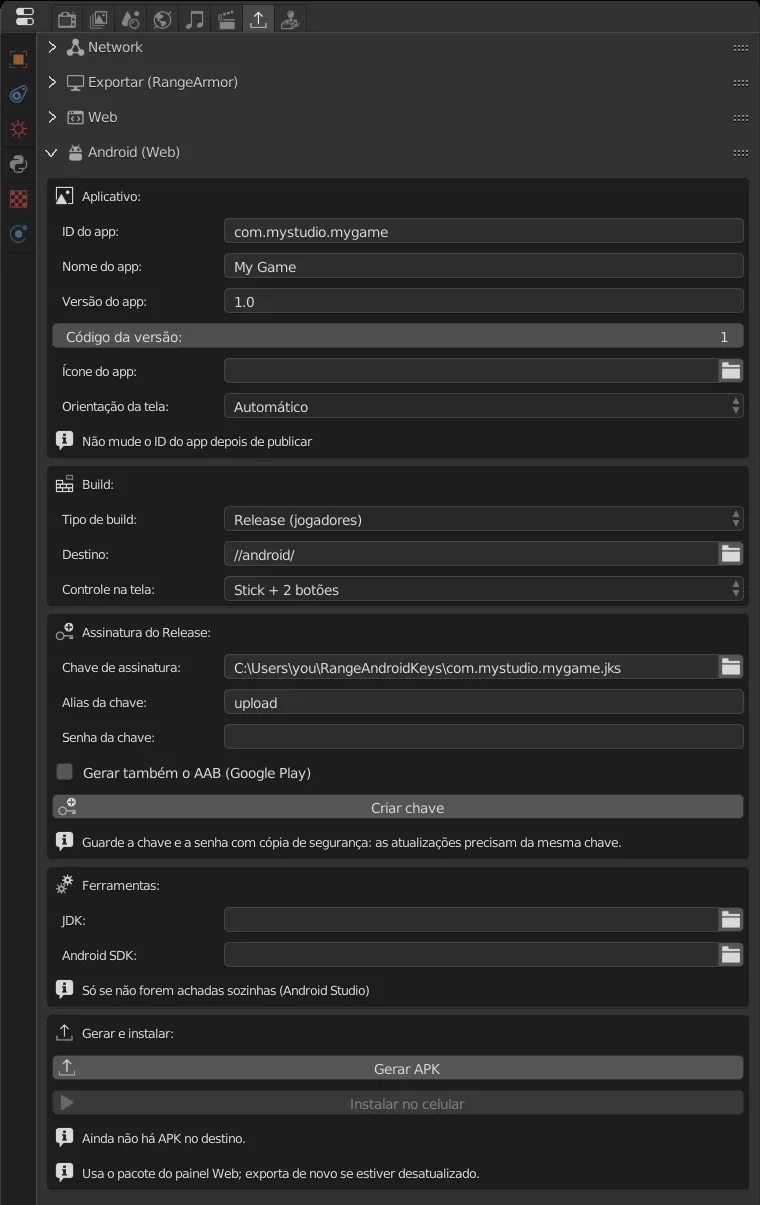This screenshot has height=1205, width=760.
Task: Click the info icon beside 'Usa o pacote'
Action: [x=64, y=1172]
